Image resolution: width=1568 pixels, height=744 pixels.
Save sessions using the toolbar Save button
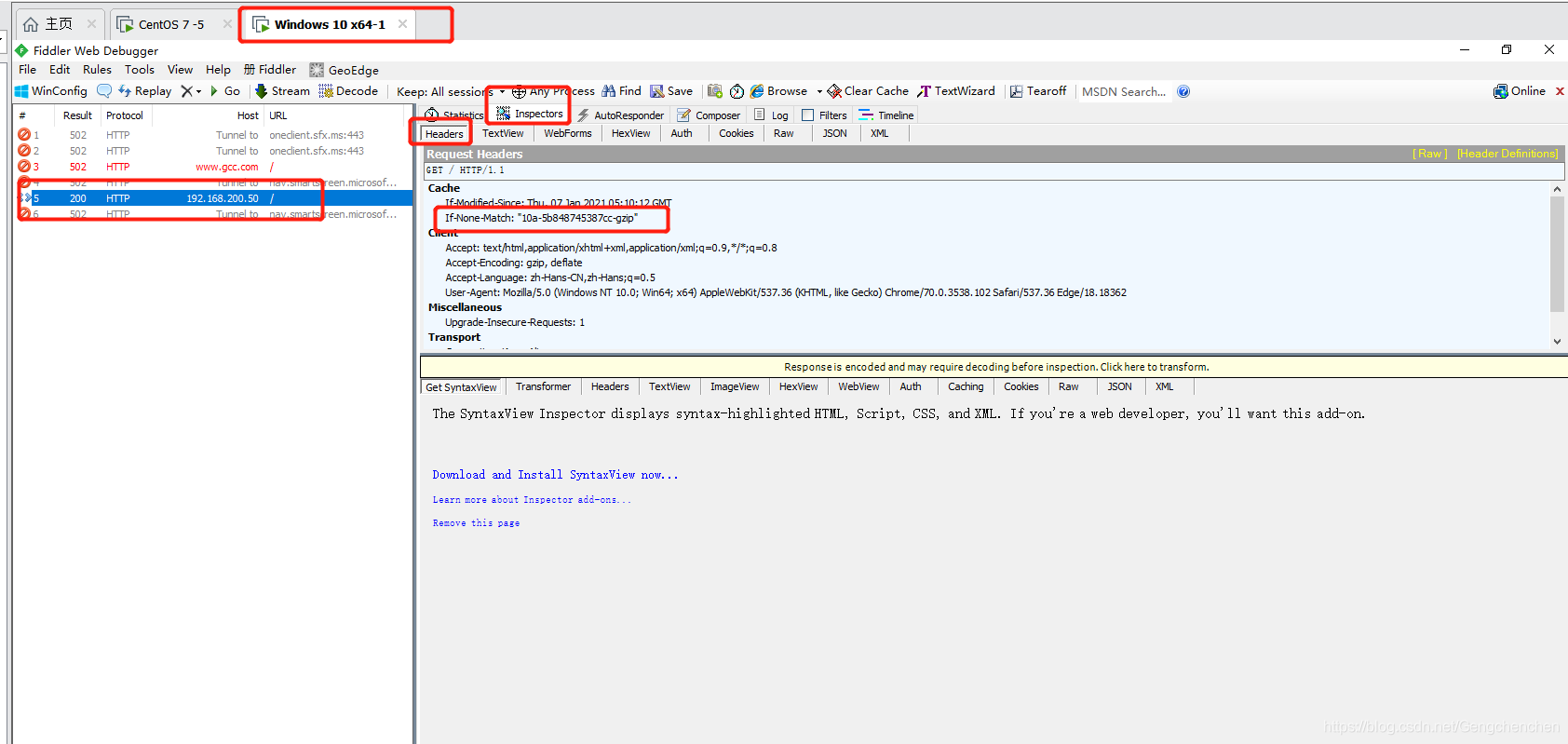(671, 91)
